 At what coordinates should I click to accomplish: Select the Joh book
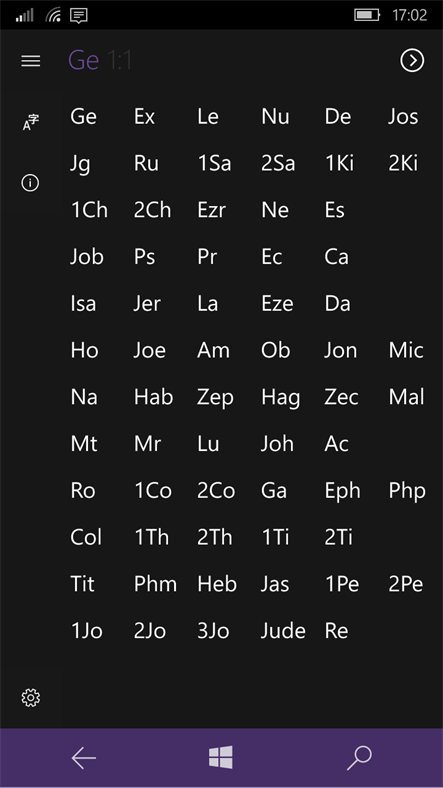pos(277,444)
